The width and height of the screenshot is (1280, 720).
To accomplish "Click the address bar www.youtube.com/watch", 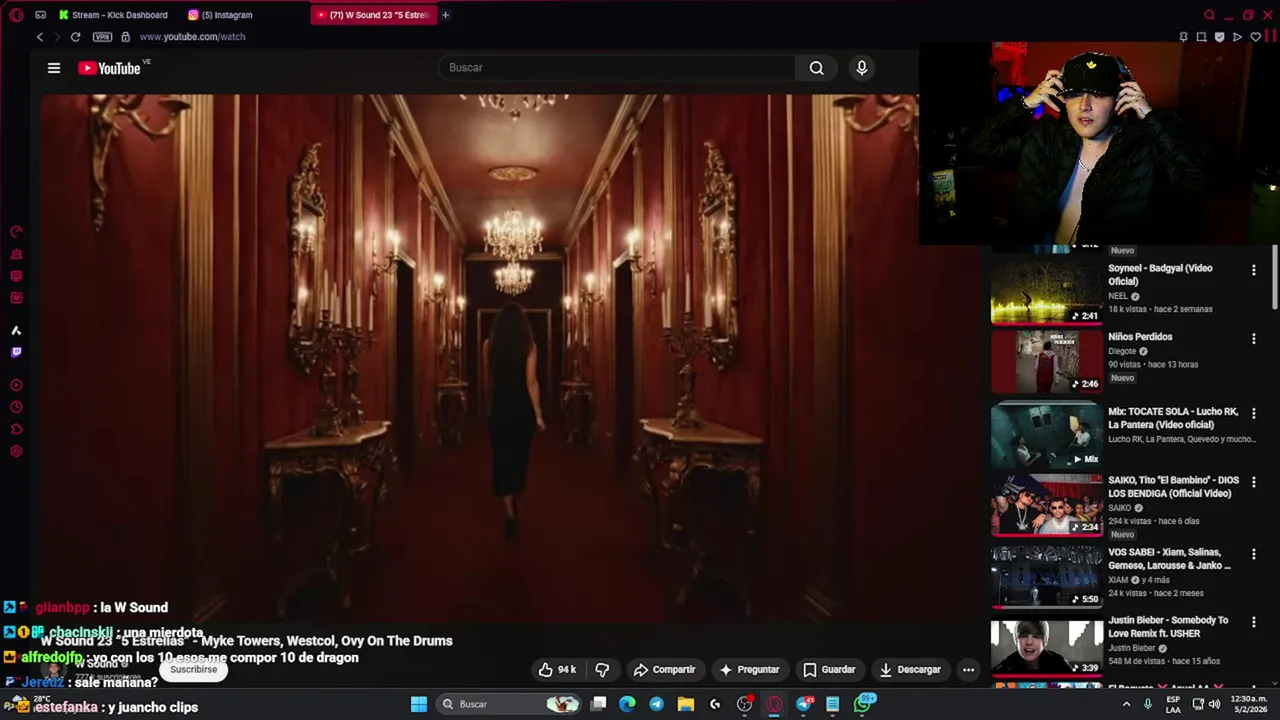I will 192,37.
